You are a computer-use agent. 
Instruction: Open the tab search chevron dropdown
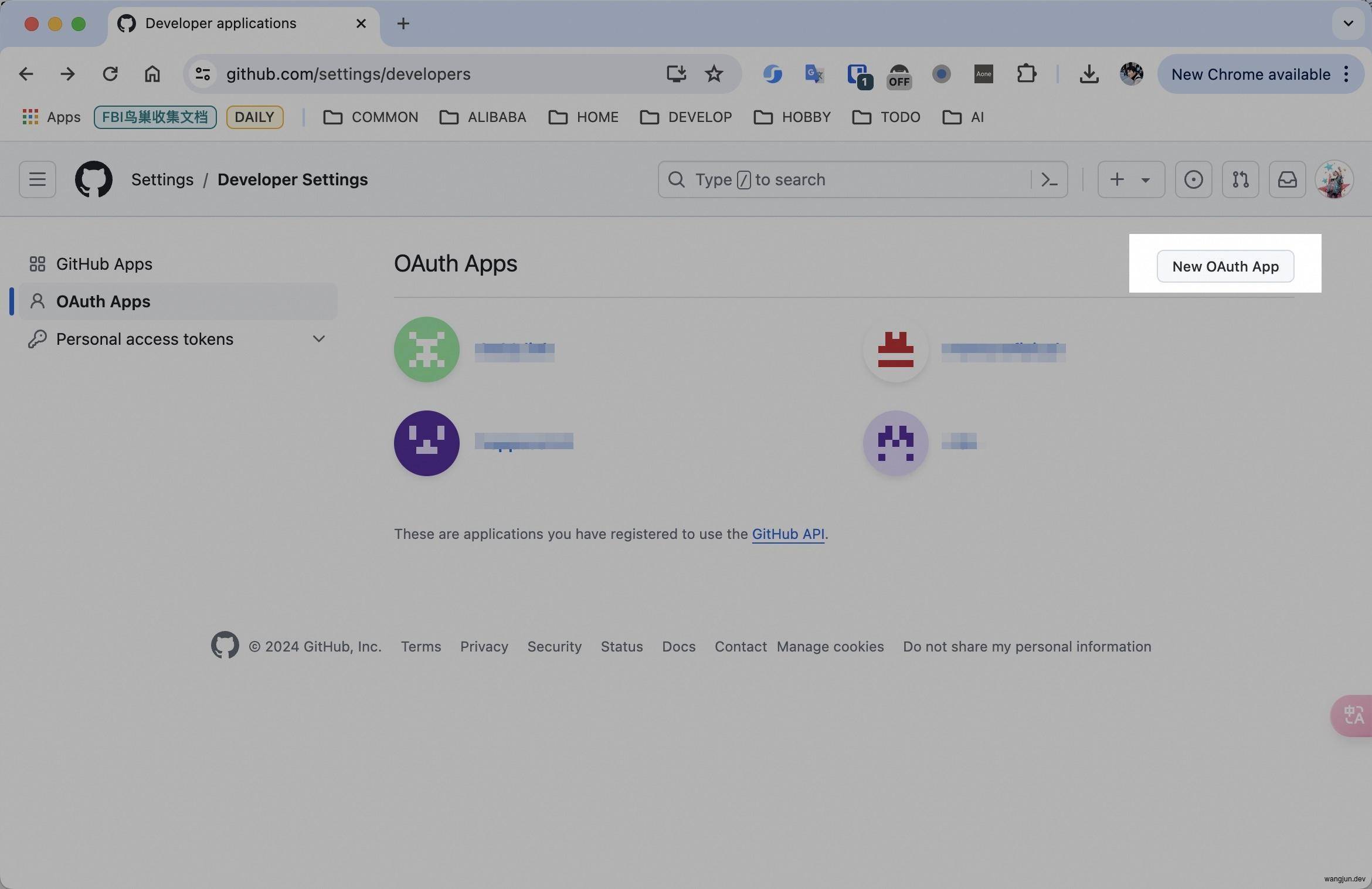click(x=1348, y=23)
